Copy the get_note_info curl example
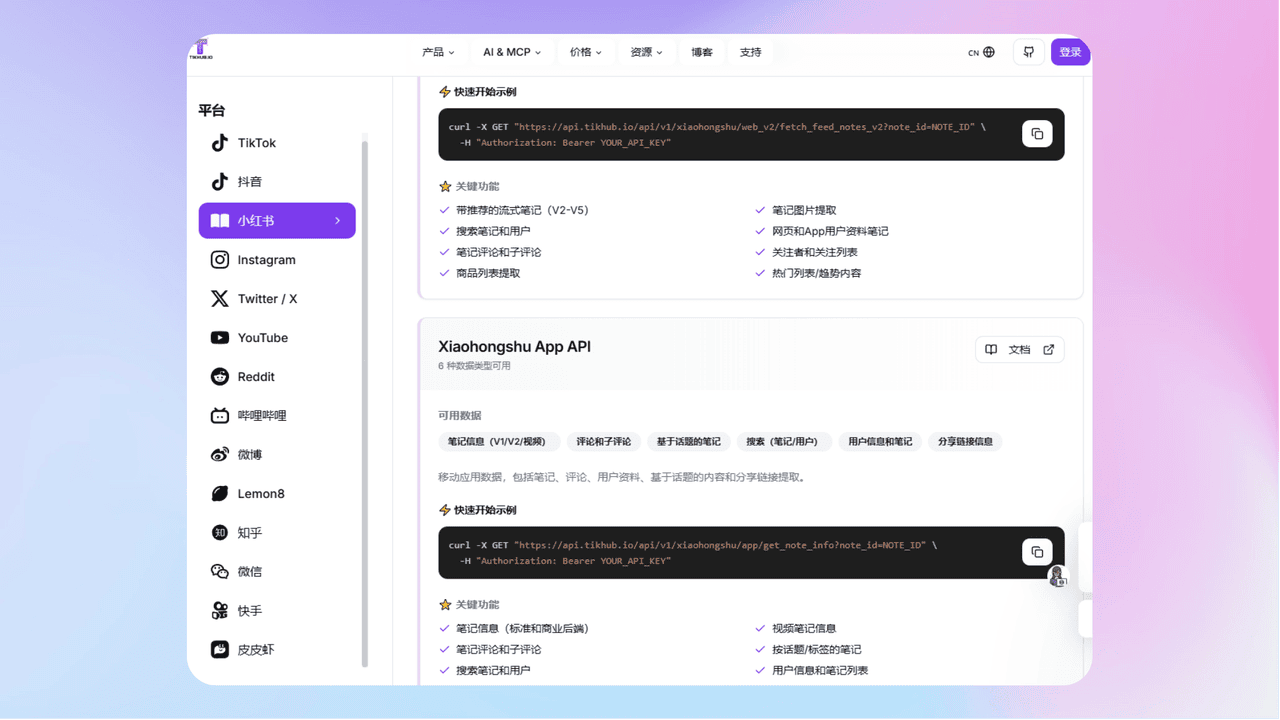1280x720 pixels. pos(1037,552)
